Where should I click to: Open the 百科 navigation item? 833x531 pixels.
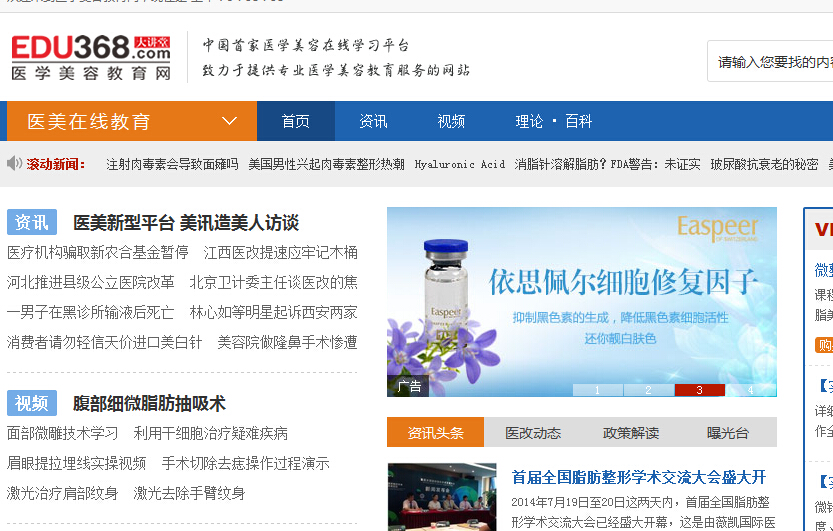tap(579, 122)
